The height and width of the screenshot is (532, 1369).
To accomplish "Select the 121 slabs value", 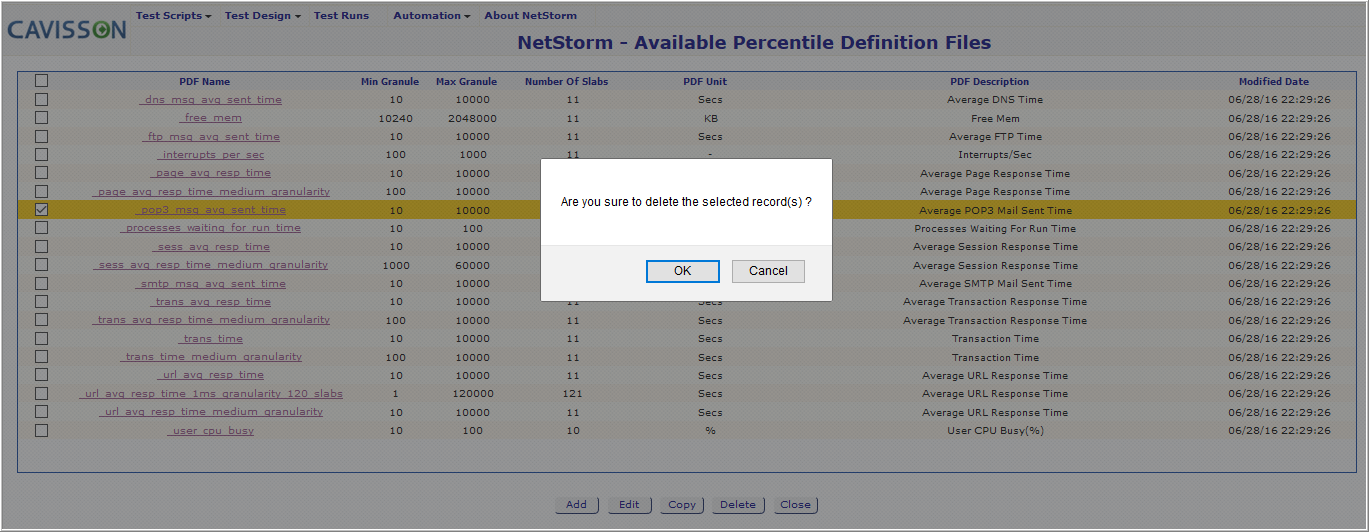I will point(572,394).
